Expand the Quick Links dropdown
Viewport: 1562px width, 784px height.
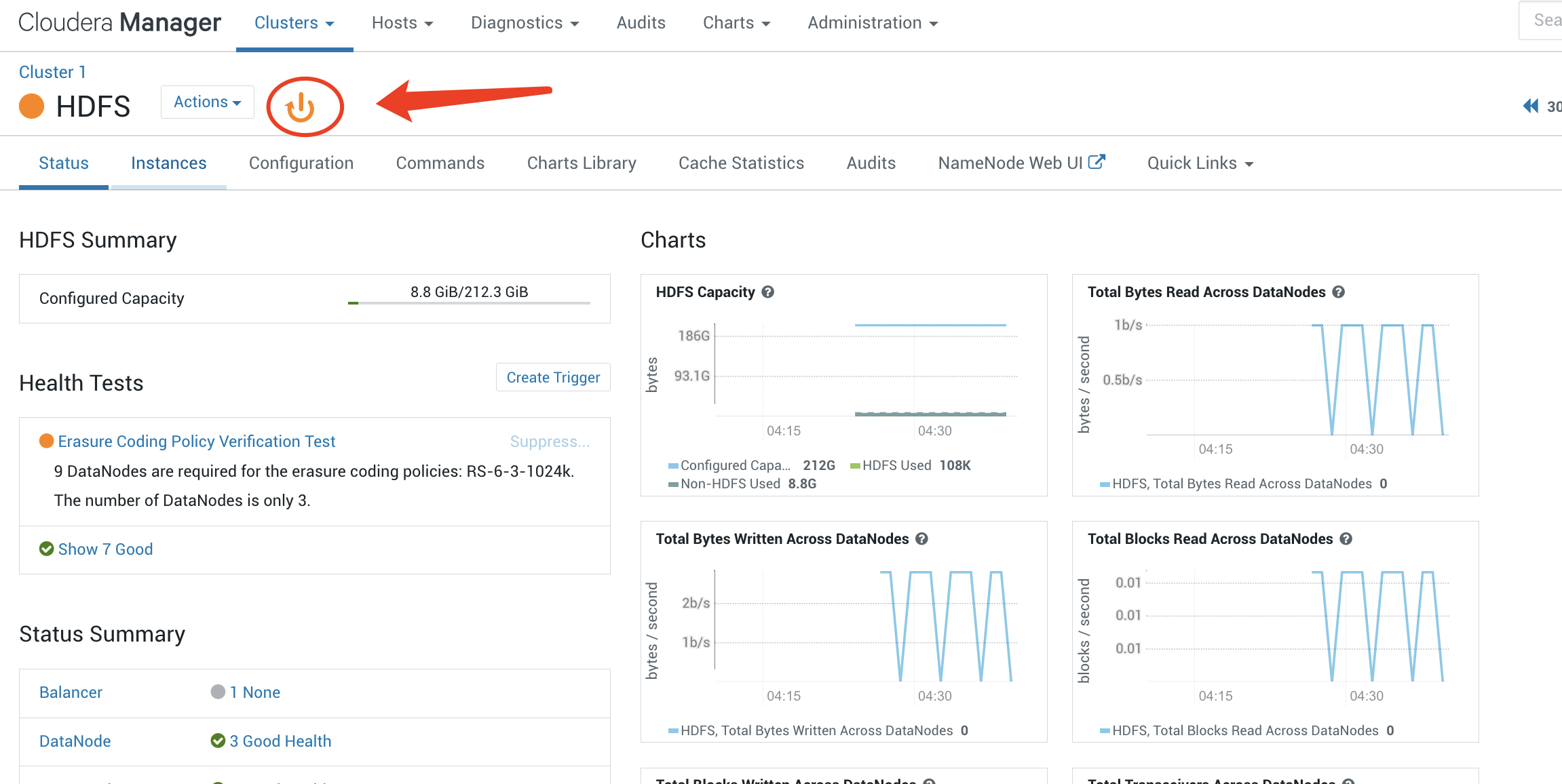pos(1200,163)
